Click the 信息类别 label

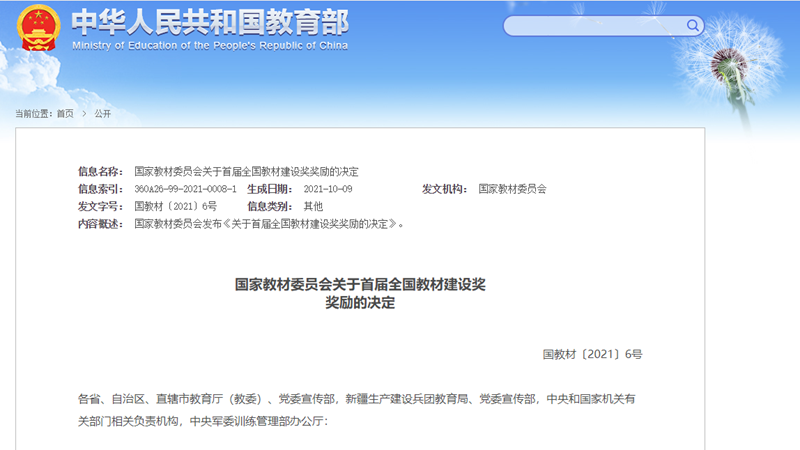[270, 206]
